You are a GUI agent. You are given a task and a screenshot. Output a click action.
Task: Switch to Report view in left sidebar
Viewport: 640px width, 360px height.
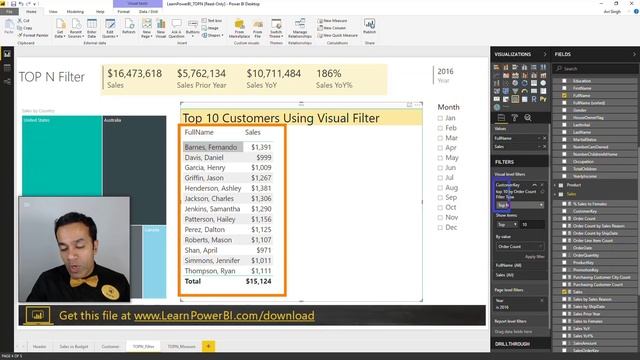click(x=7, y=53)
